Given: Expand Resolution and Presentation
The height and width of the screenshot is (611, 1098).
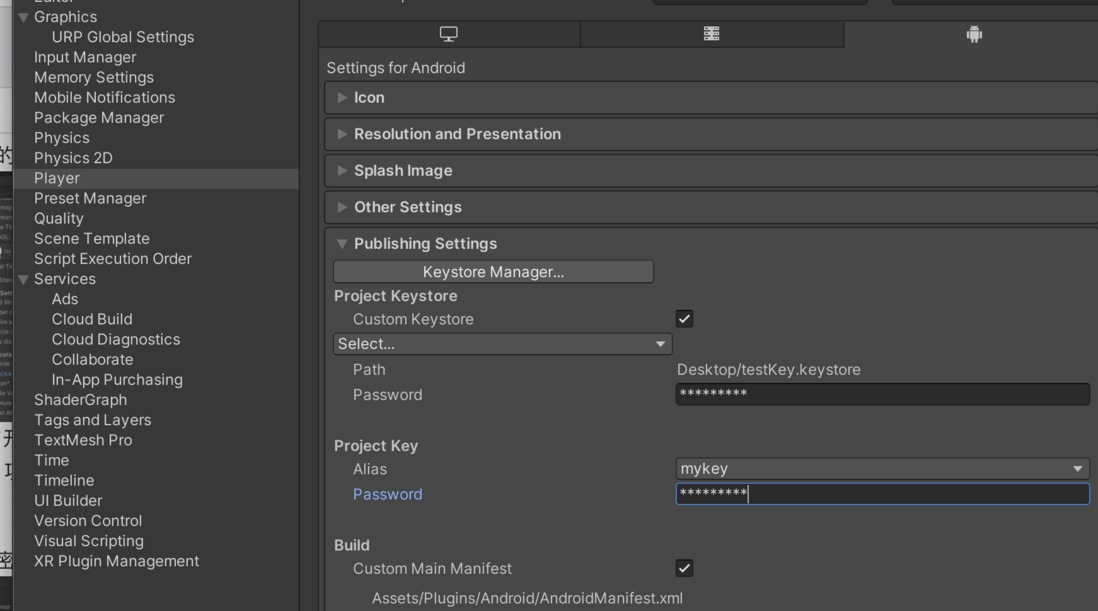Looking at the screenshot, I should pos(341,133).
